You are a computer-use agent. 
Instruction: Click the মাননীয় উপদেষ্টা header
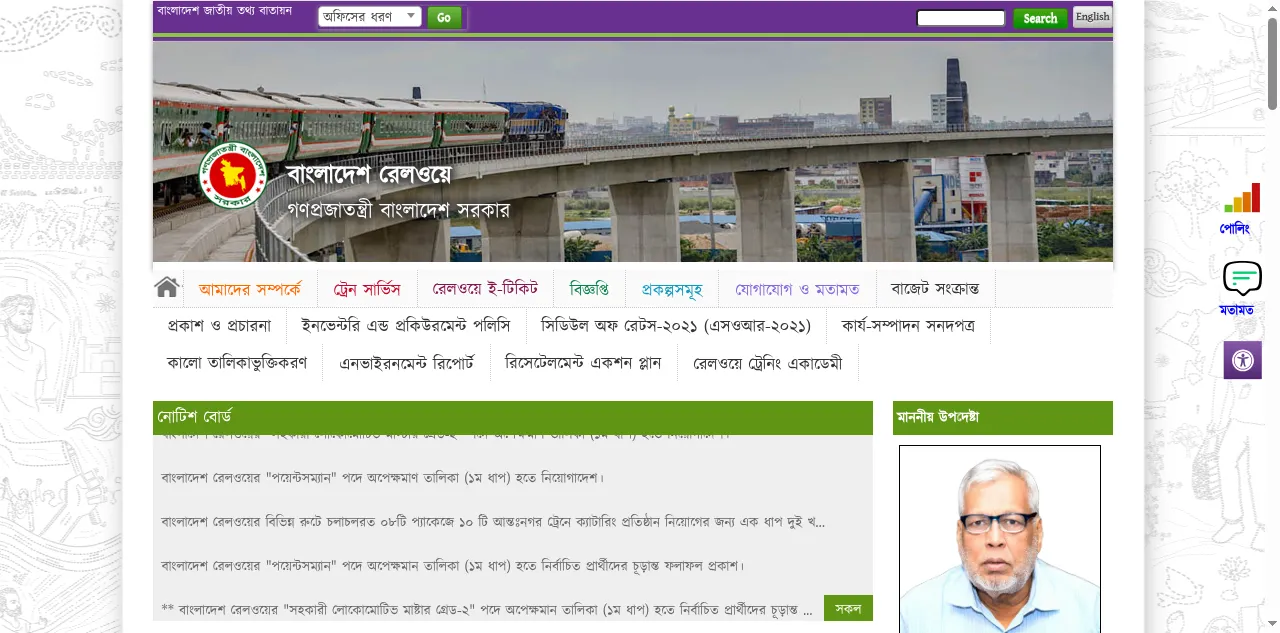coord(1003,417)
